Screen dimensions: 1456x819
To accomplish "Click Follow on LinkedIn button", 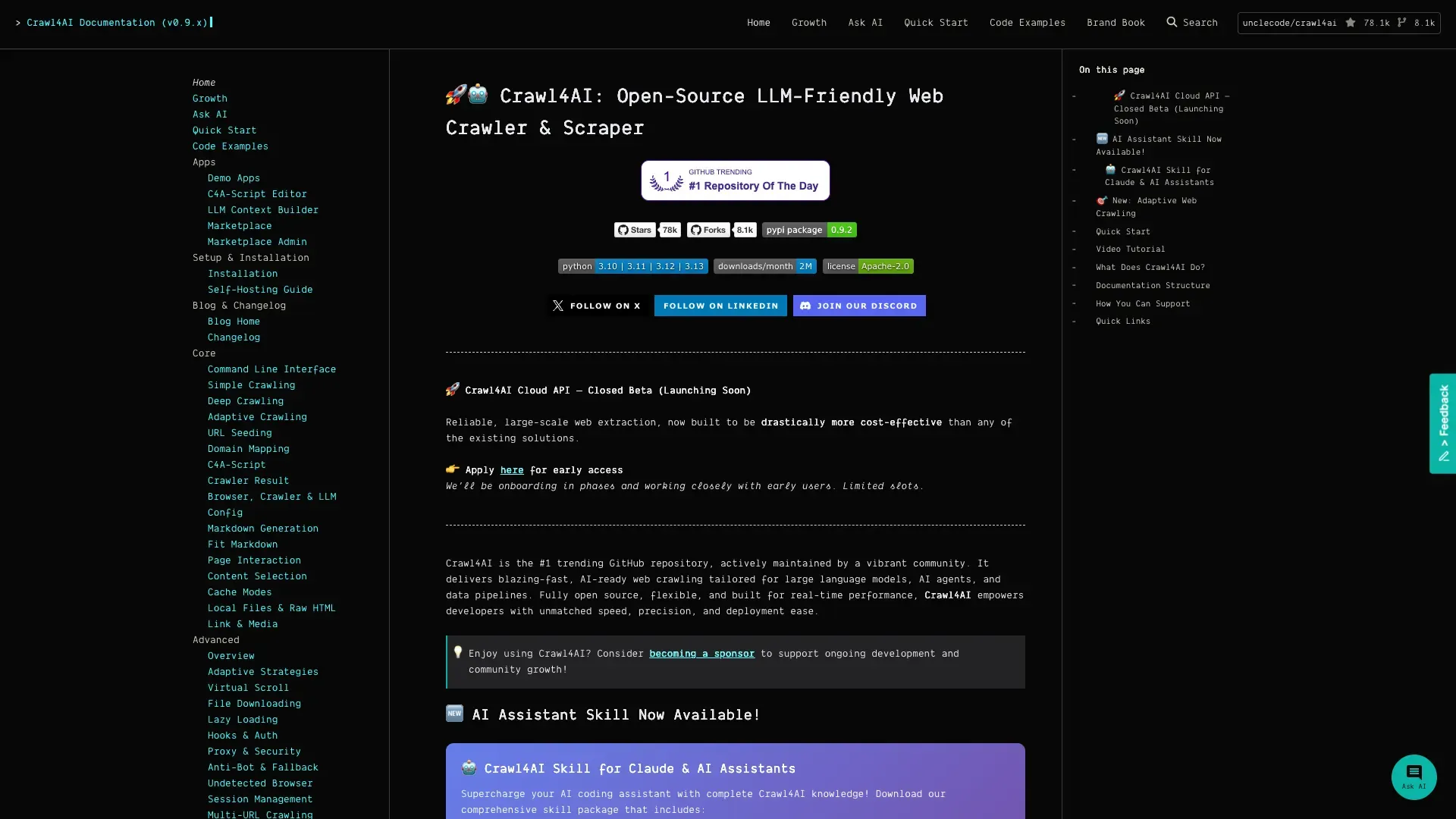I will click(x=720, y=306).
